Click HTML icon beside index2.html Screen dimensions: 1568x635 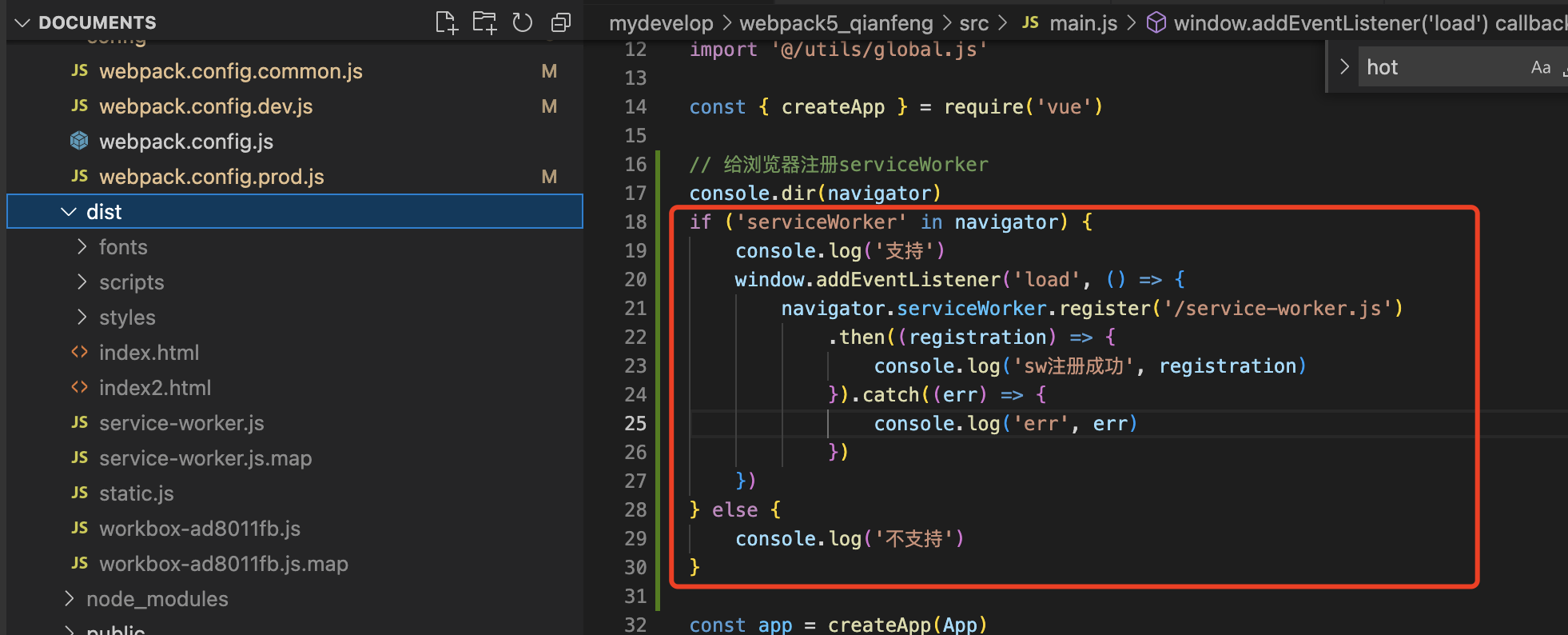click(x=79, y=387)
